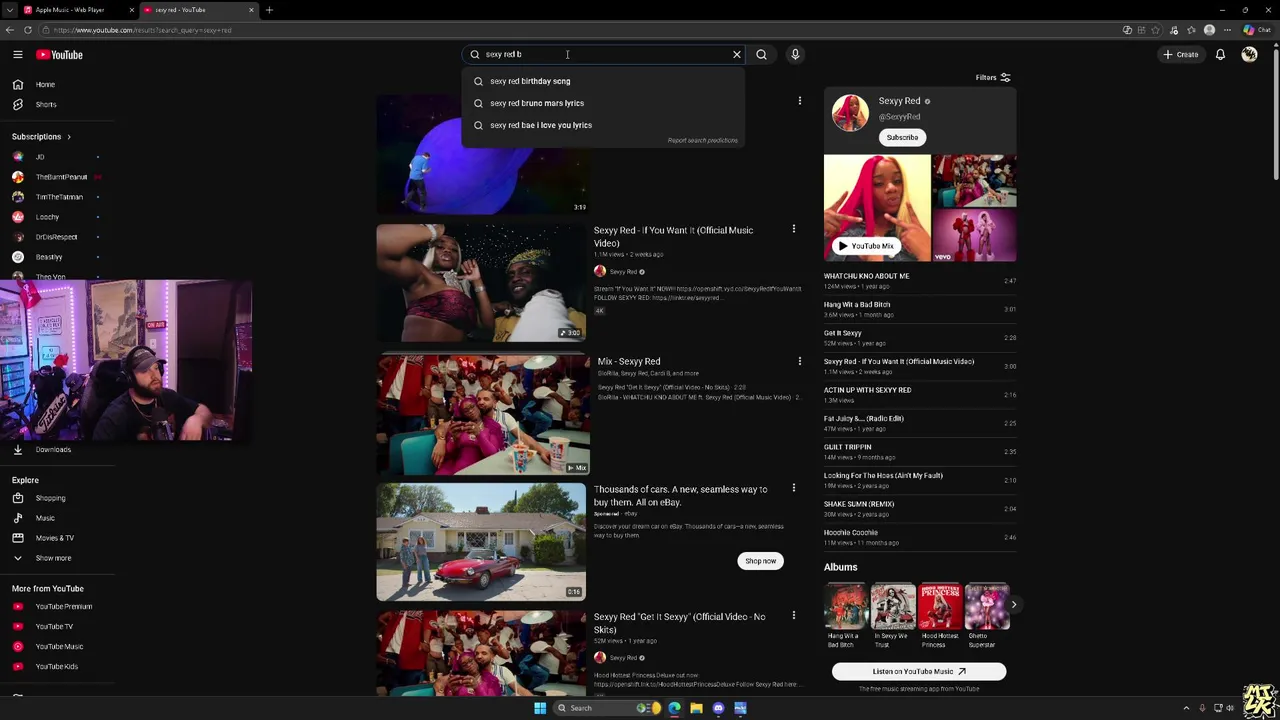1280x720 pixels.
Task: Click Listen on YouTube Music
Action: pyautogui.click(x=919, y=672)
